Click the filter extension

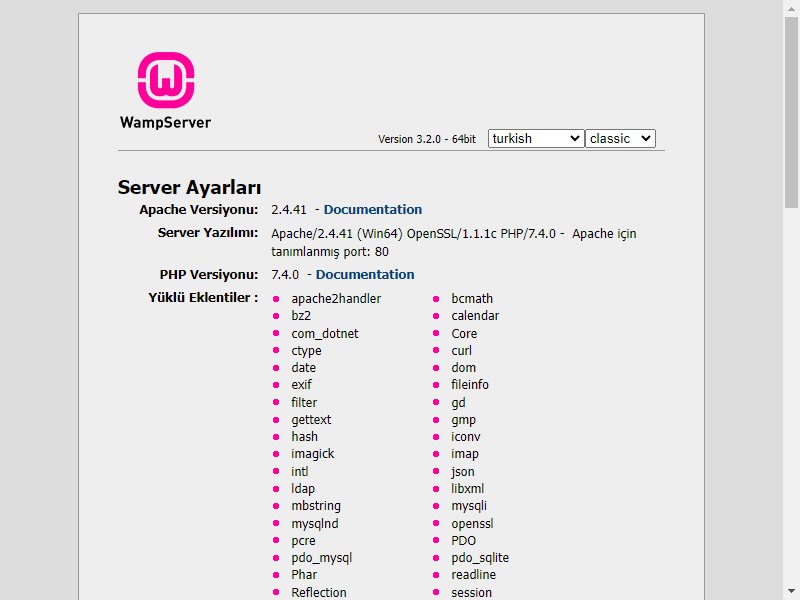coord(304,403)
